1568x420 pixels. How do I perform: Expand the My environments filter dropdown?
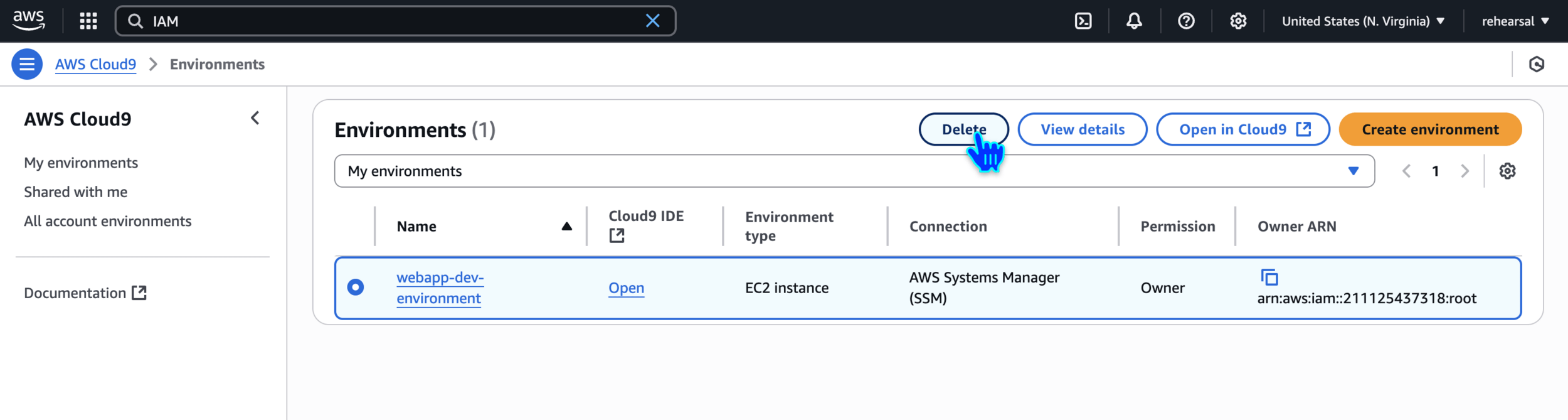tap(854, 171)
